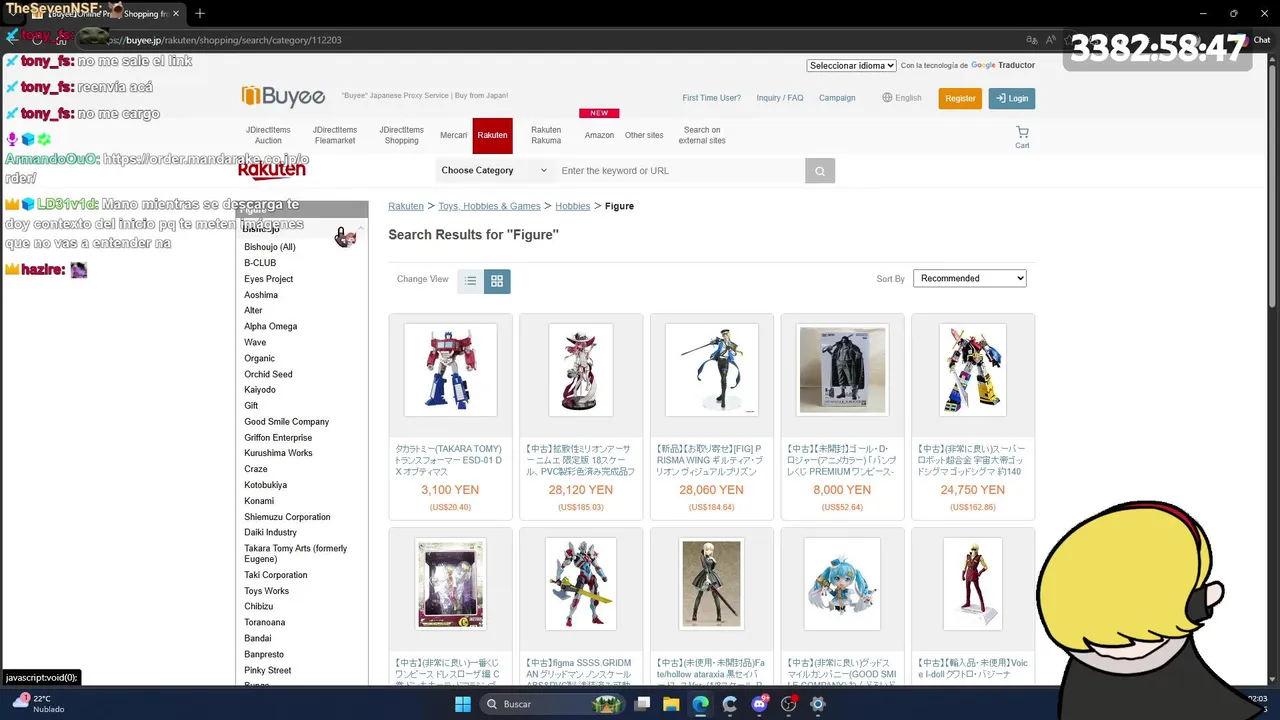Open the figma SSSS.GRIDMAN thumbnail
This screenshot has width=1280, height=720.
click(x=581, y=584)
